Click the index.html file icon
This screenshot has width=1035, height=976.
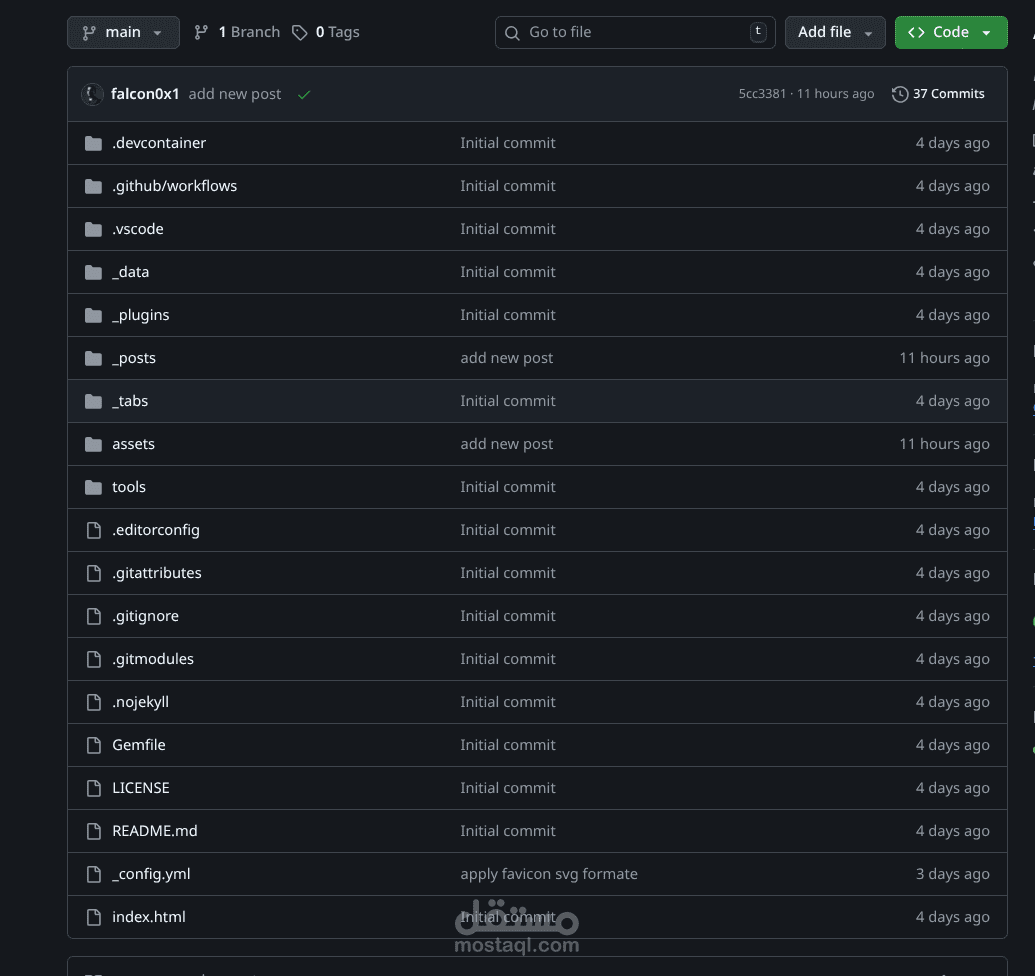(94, 917)
